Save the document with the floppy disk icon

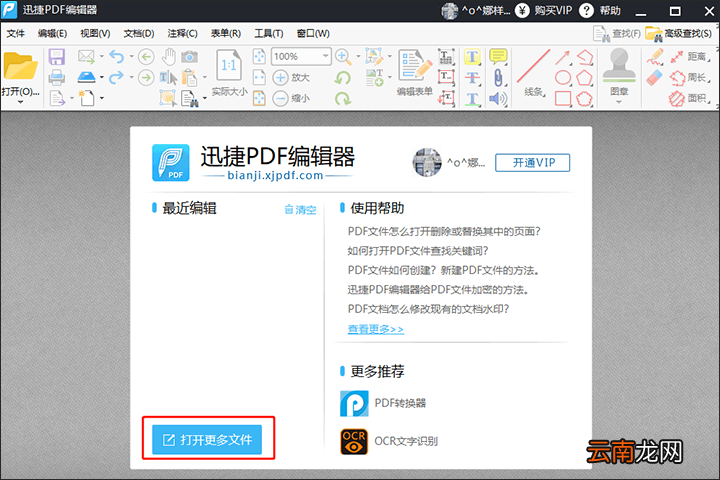56,57
